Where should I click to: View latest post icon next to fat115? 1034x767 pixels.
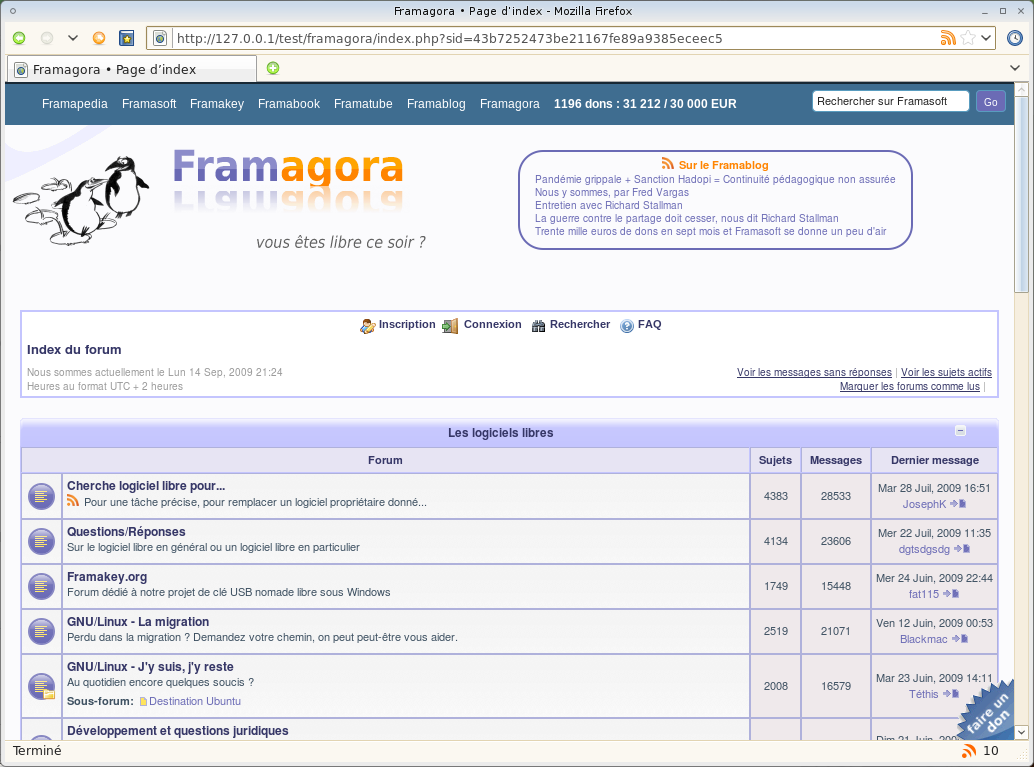pos(951,594)
